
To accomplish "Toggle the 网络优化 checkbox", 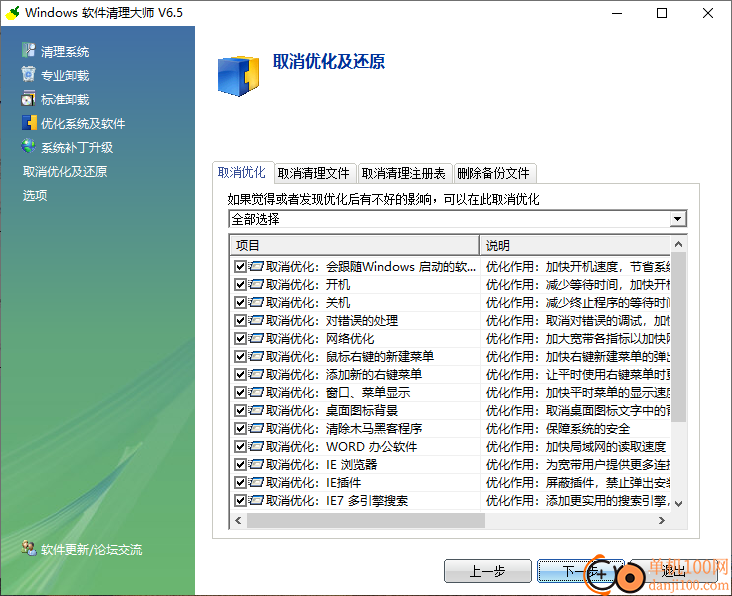I will point(240,338).
